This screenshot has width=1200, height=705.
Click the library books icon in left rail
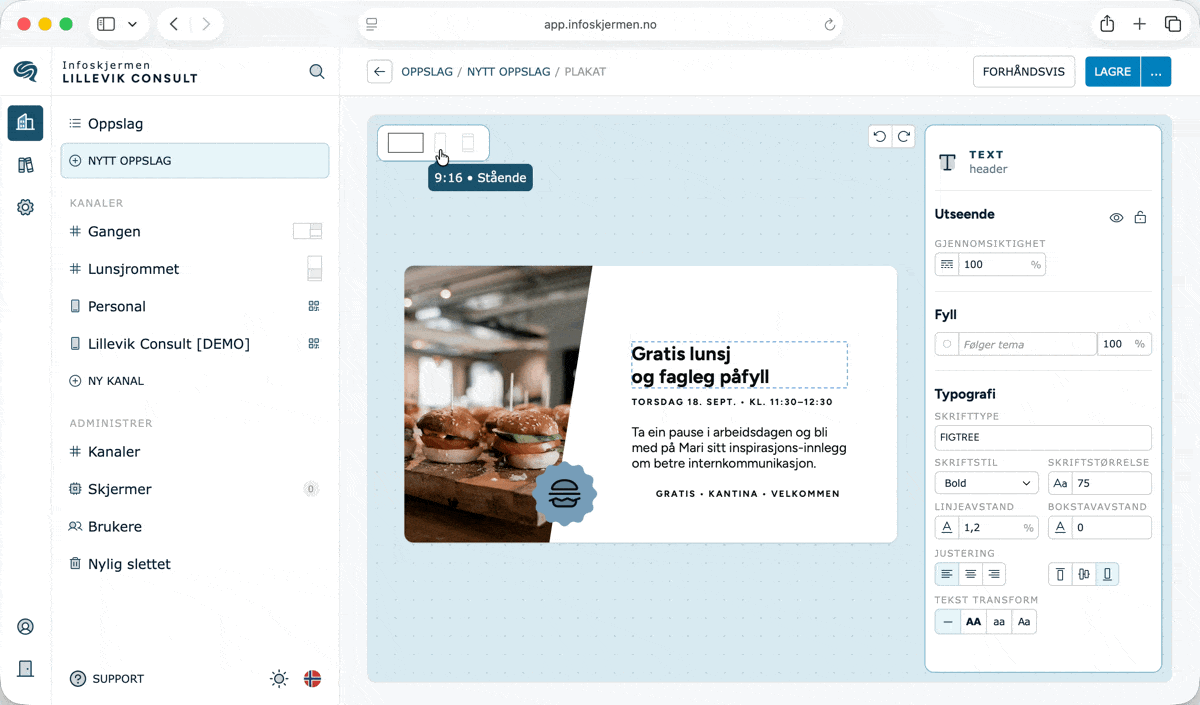point(26,165)
